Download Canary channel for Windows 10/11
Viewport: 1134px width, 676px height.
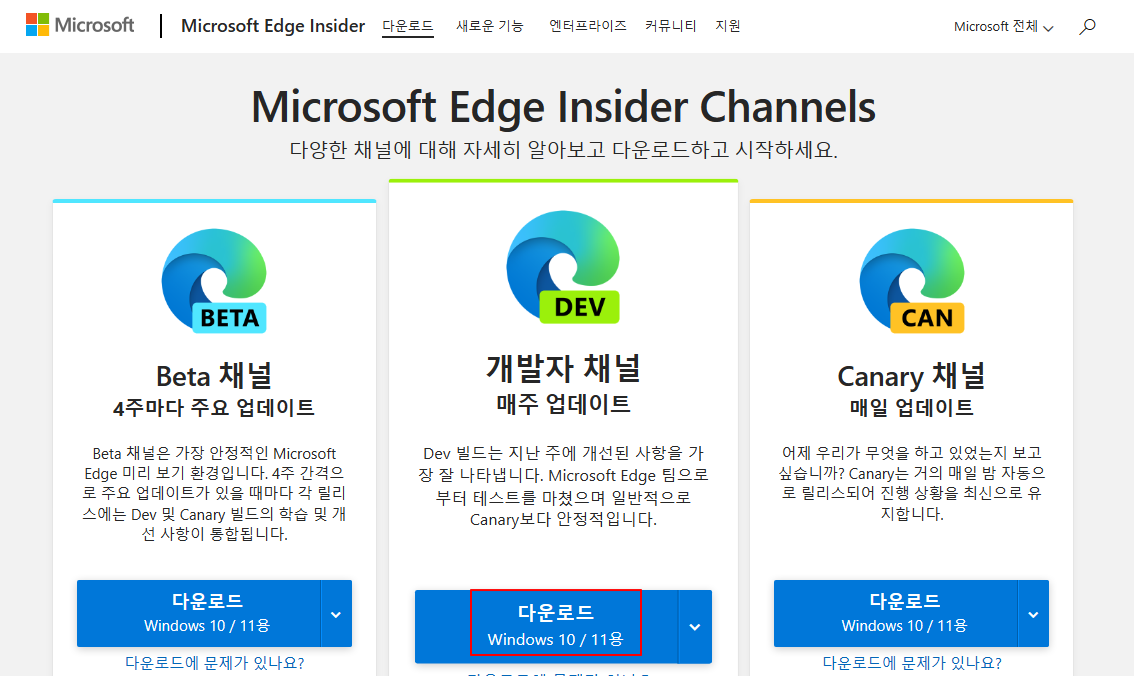[896, 614]
